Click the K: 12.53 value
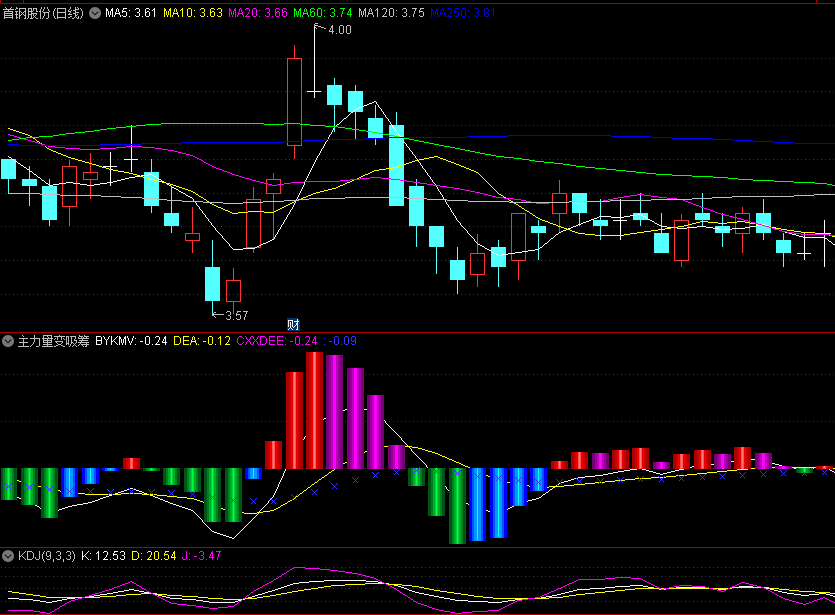The height and width of the screenshot is (615, 835). tap(103, 556)
